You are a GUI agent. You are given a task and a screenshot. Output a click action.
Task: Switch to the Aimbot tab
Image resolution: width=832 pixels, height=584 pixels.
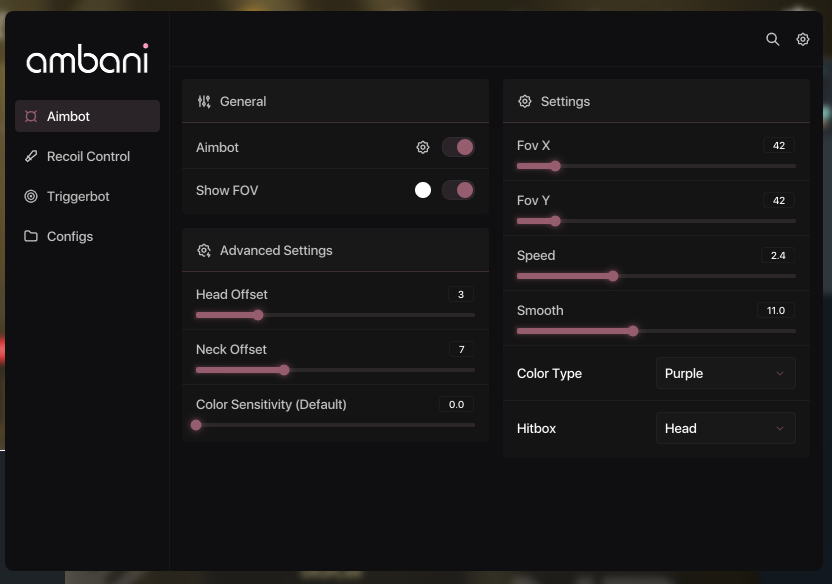tap(87, 116)
